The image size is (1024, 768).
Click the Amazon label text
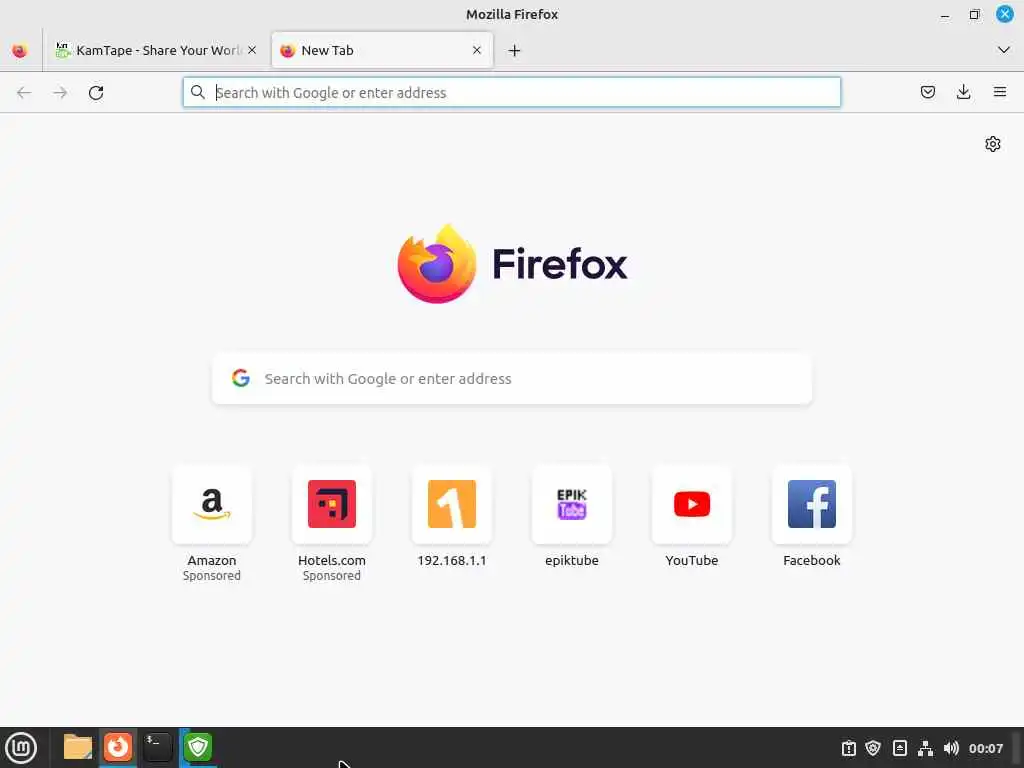tap(212, 560)
